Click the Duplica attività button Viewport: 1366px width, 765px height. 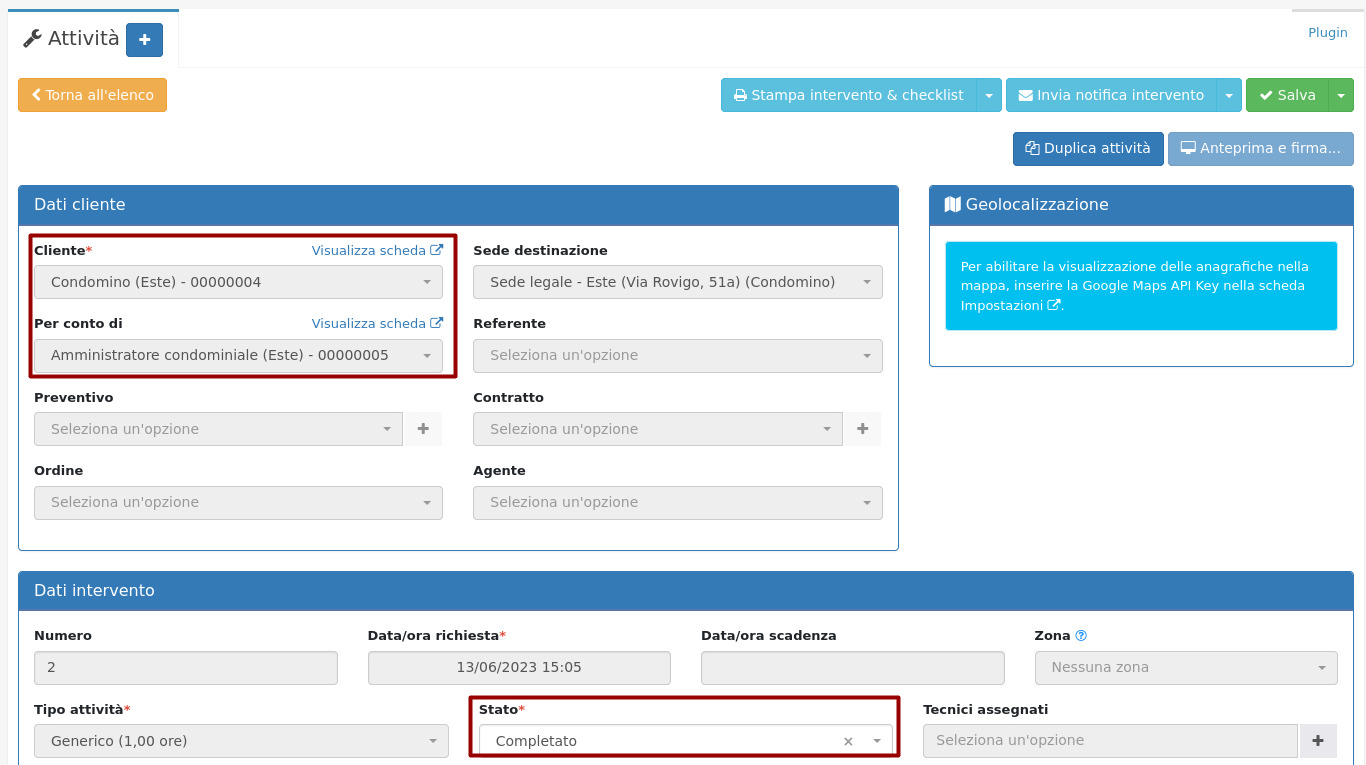pos(1088,149)
